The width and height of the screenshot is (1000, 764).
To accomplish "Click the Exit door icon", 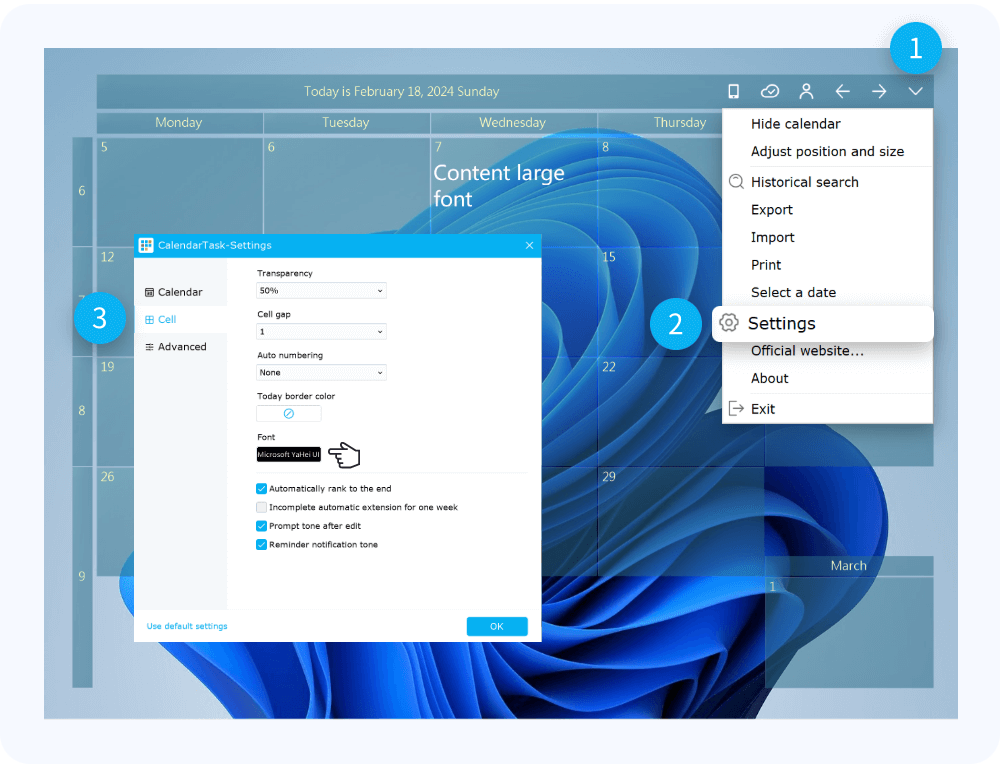I will [x=736, y=408].
